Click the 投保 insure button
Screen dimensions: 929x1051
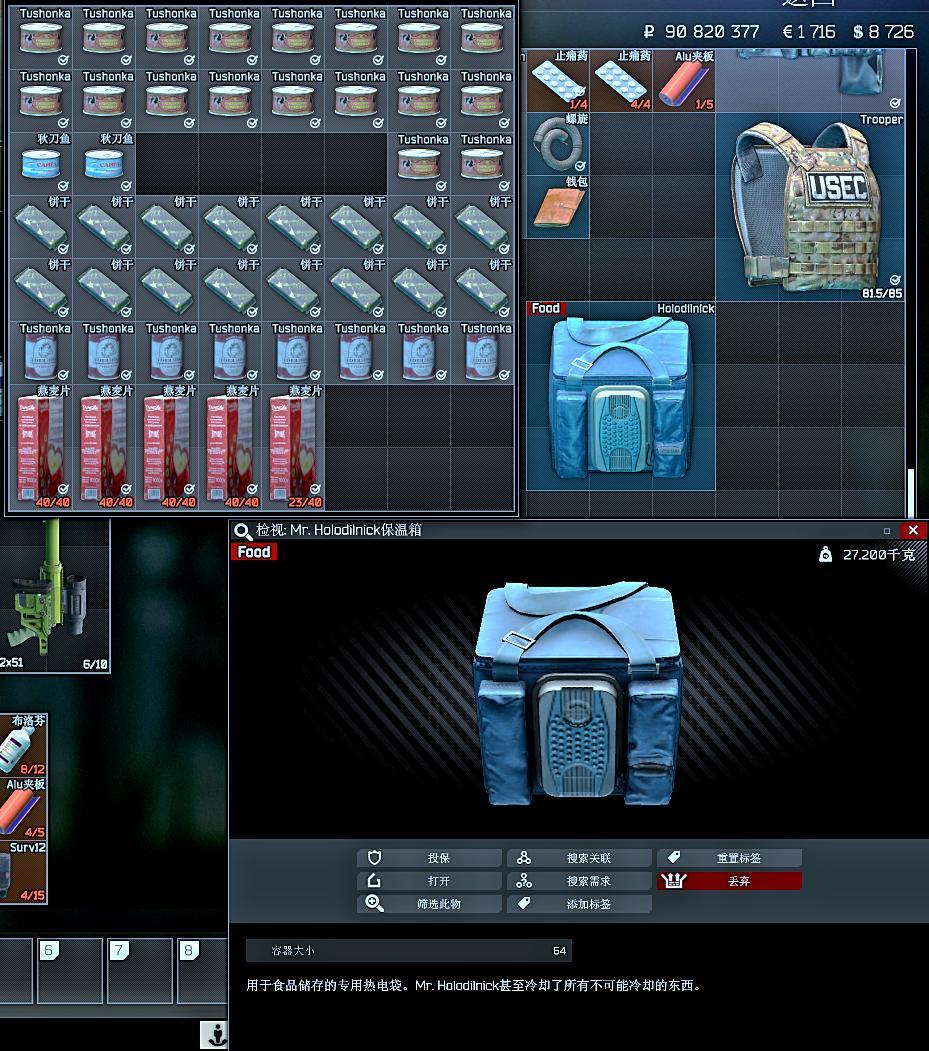430,858
